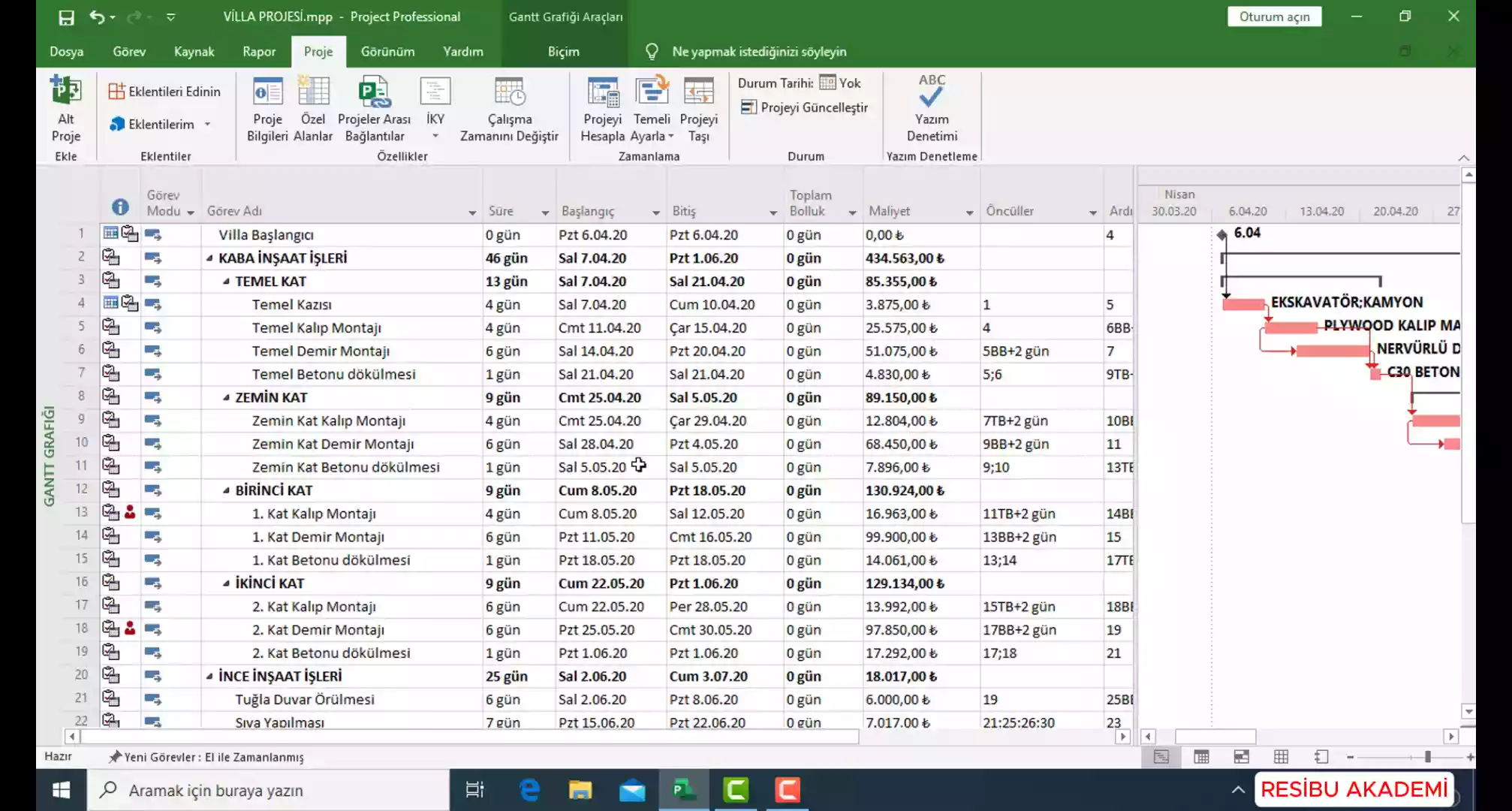This screenshot has height=811, width=1512.
Task: Click the Report view icon in status bar
Action: (x=1321, y=757)
